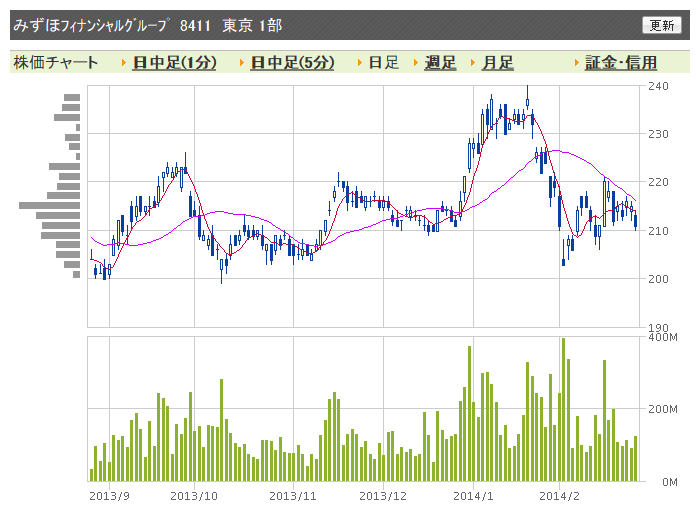
Task: Click the stock code 8411
Action: click(x=195, y=25)
